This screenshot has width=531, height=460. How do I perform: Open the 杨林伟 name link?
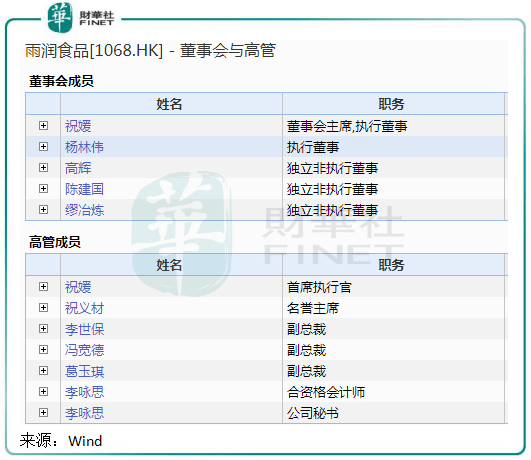pyautogui.click(x=84, y=147)
